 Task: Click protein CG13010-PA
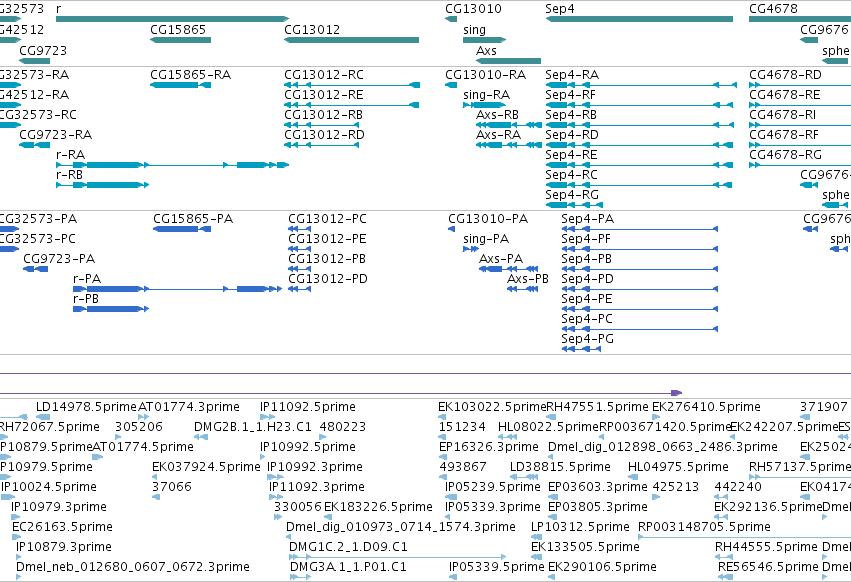click(x=452, y=229)
